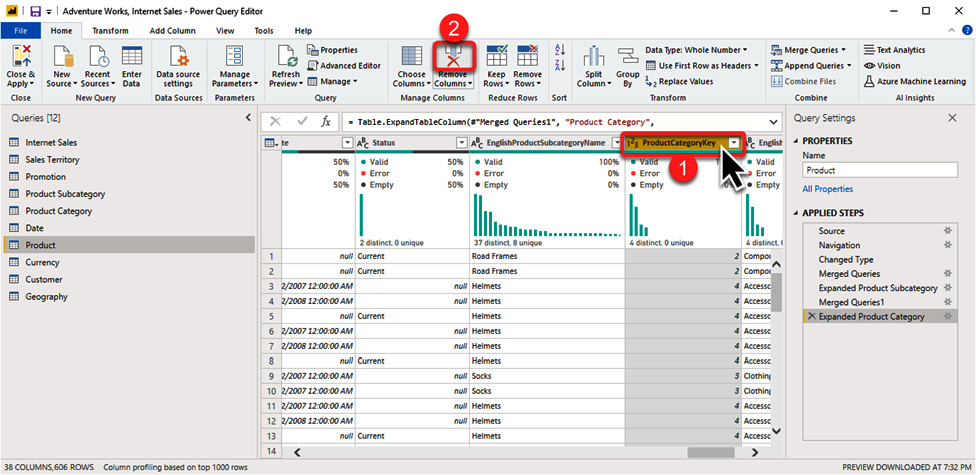976x475 pixels.
Task: Open the Help tab
Action: point(303,31)
